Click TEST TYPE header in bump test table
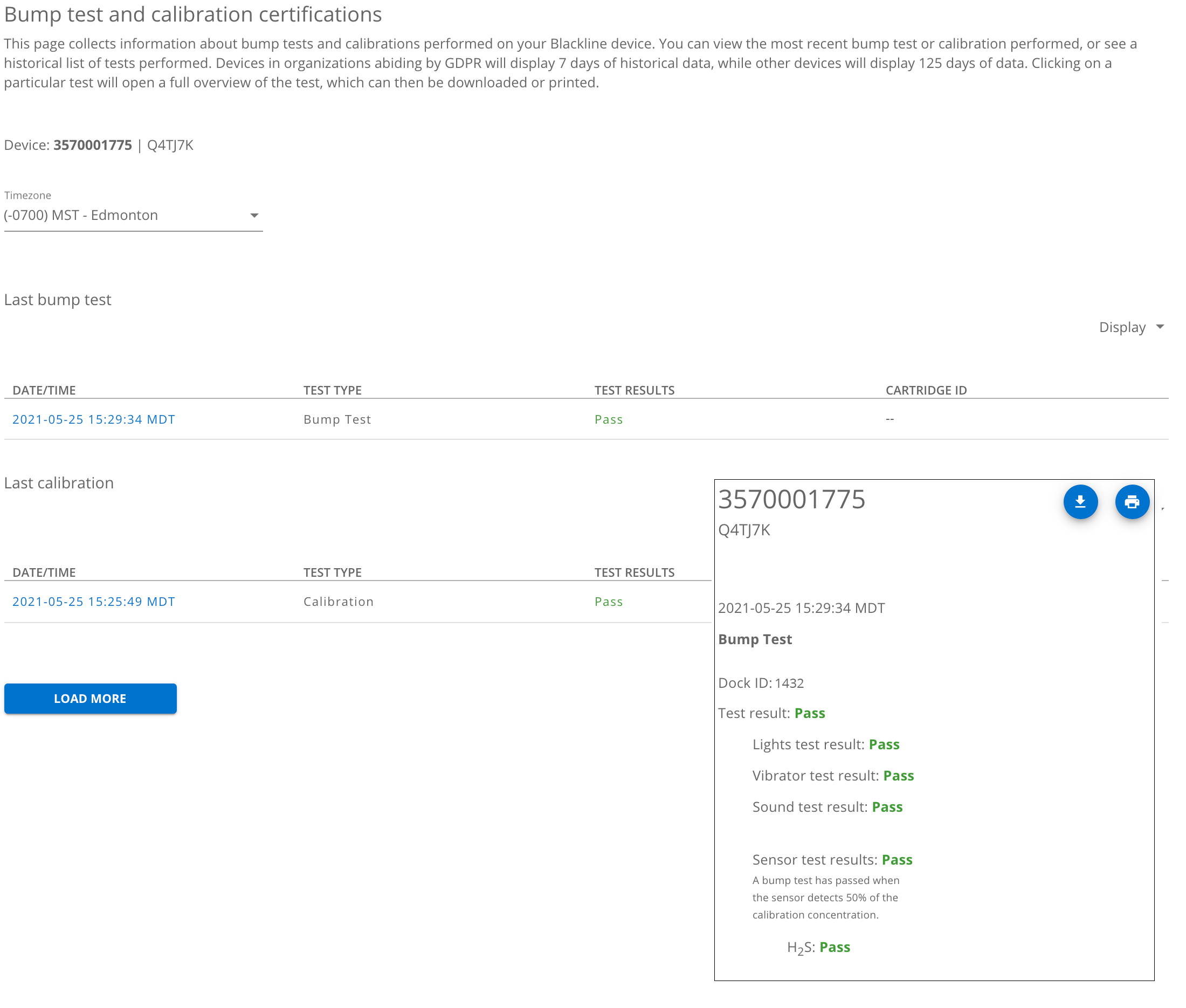This screenshot has width=1186, height=1008. 332,390
